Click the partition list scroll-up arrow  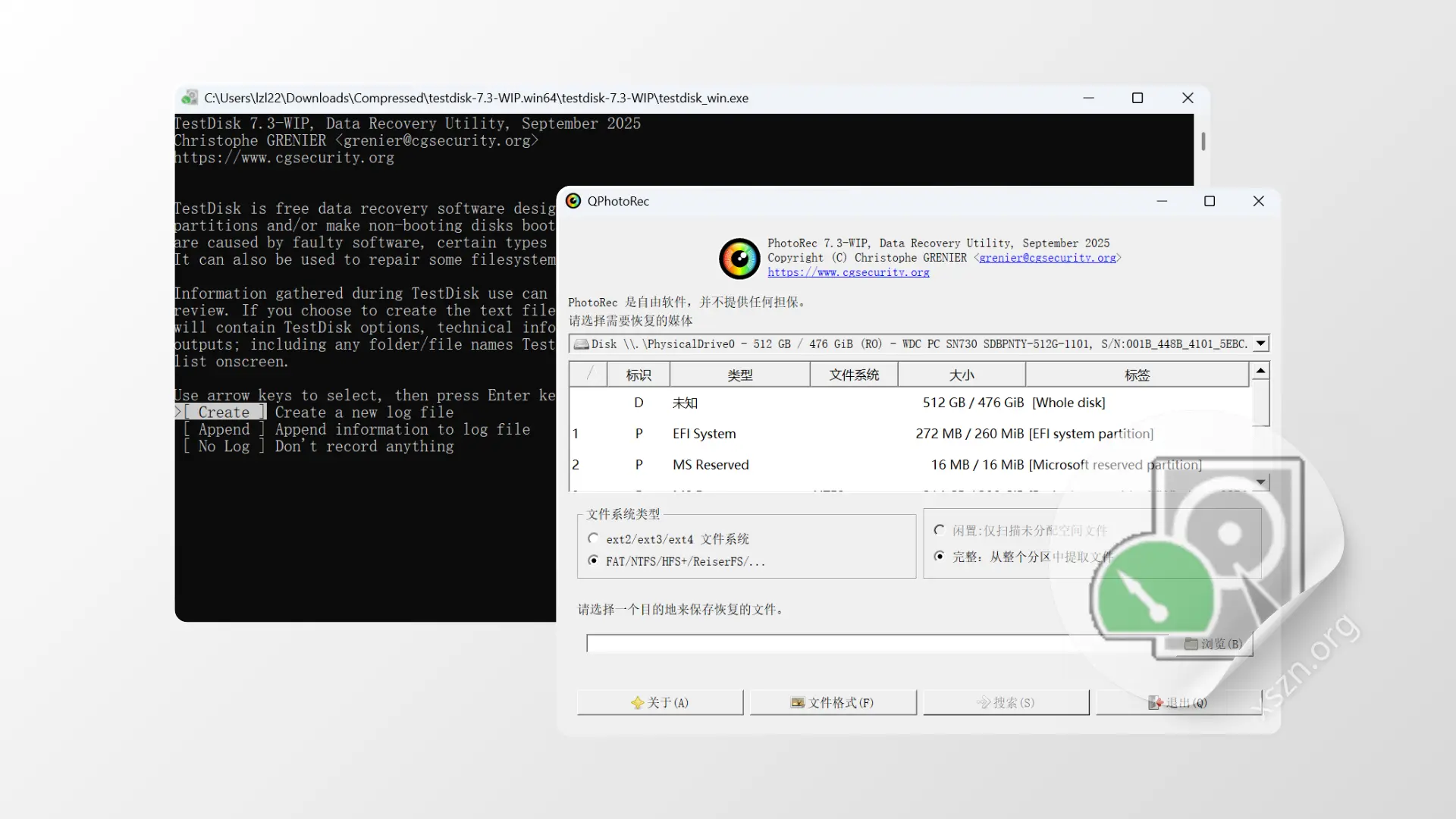[1261, 369]
